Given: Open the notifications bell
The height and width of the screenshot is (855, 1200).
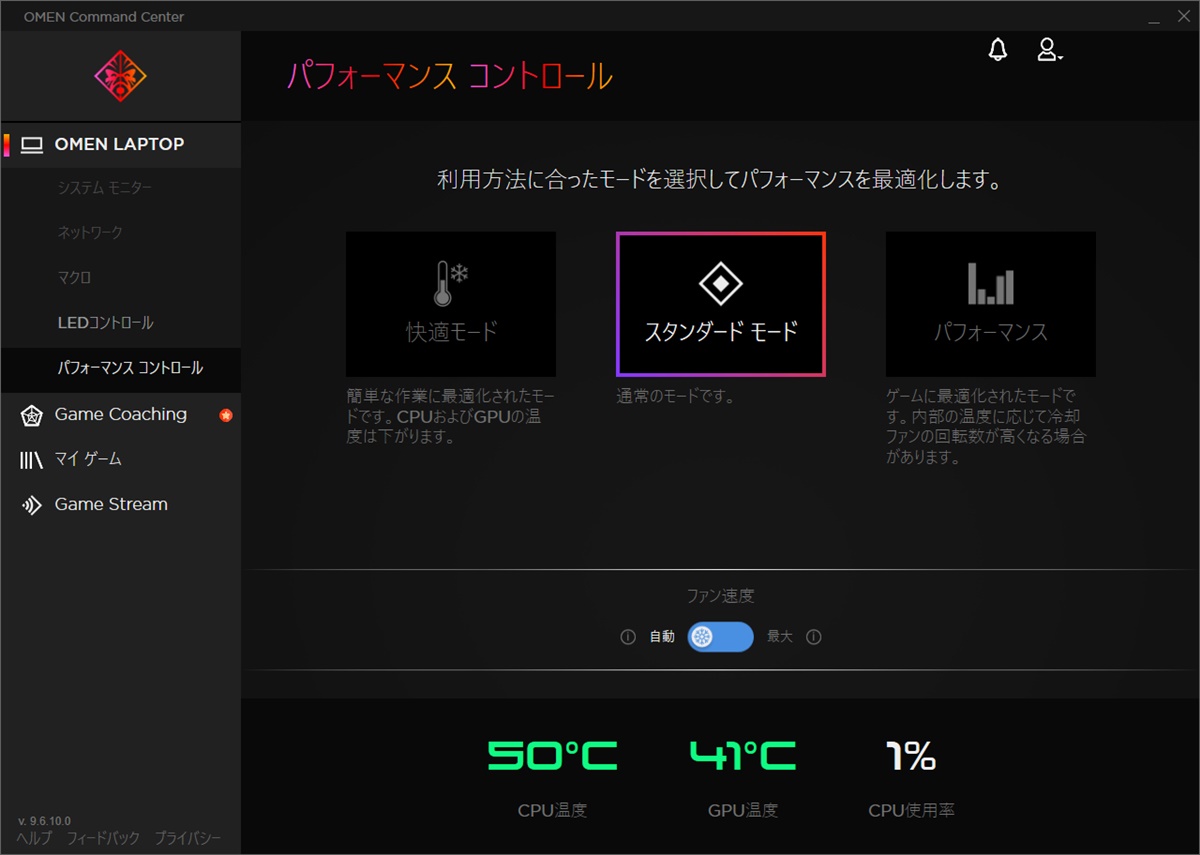Looking at the screenshot, I should pyautogui.click(x=997, y=50).
